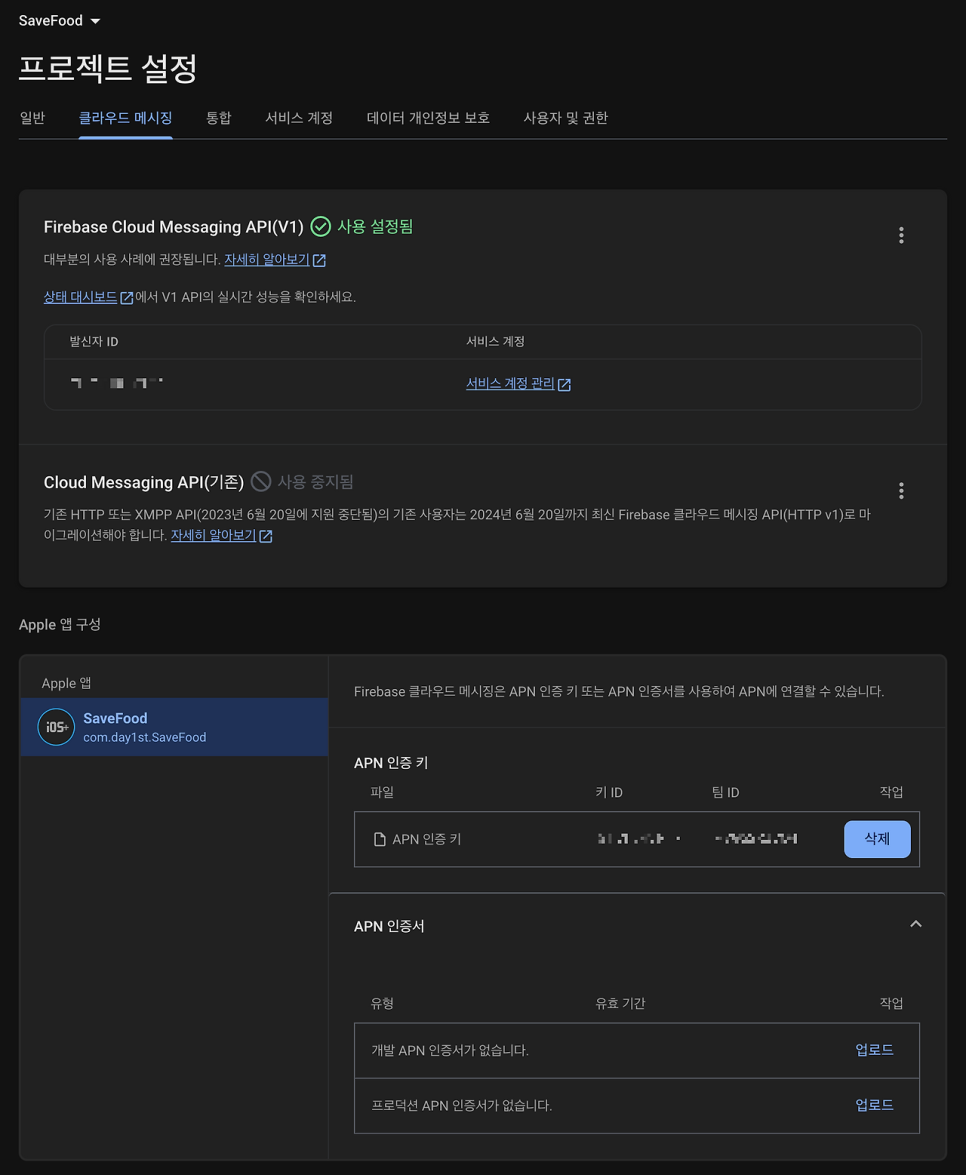966x1175 pixels.
Task: Upload a development APN certificate
Action: (x=874, y=1050)
